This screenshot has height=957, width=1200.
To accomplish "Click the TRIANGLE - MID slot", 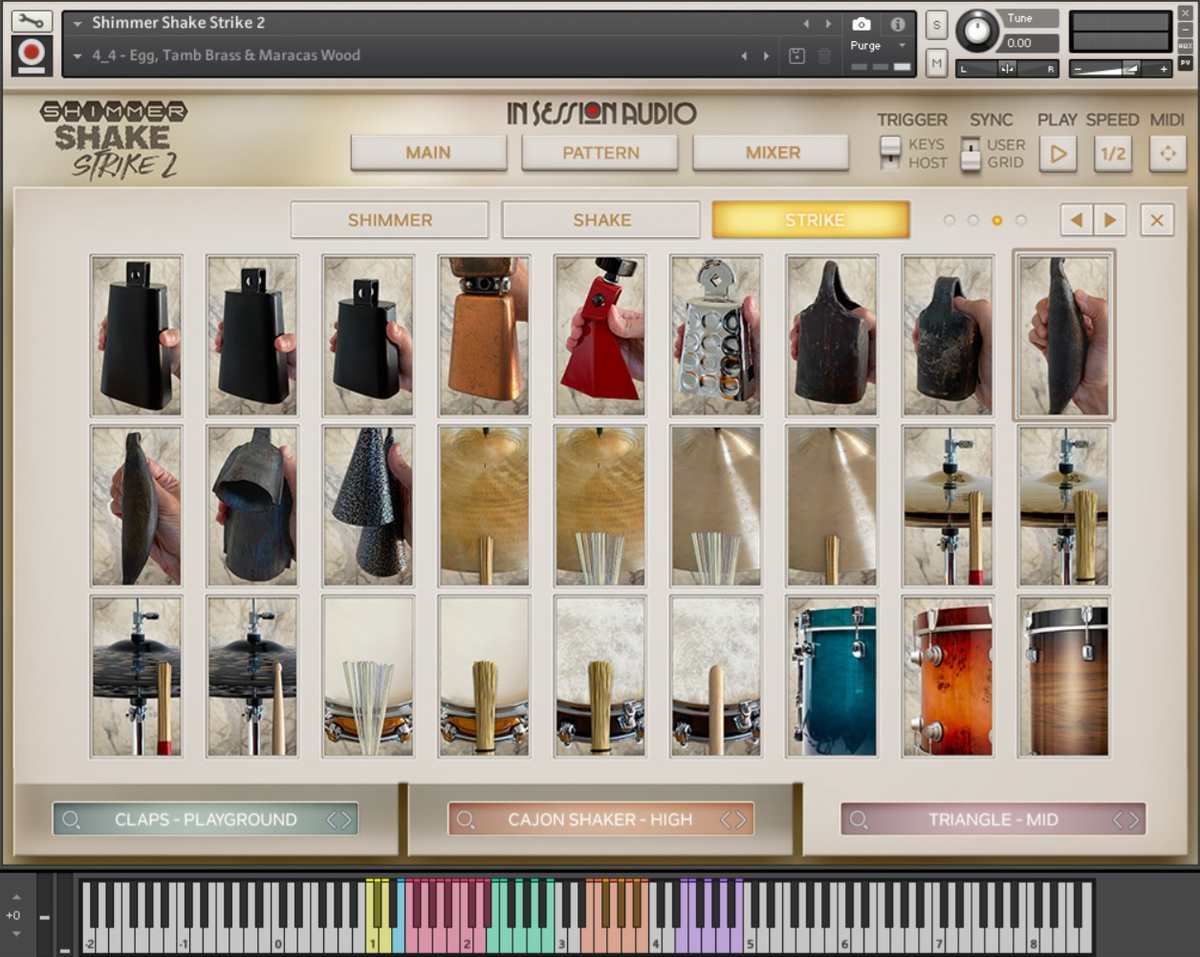I will [x=993, y=819].
